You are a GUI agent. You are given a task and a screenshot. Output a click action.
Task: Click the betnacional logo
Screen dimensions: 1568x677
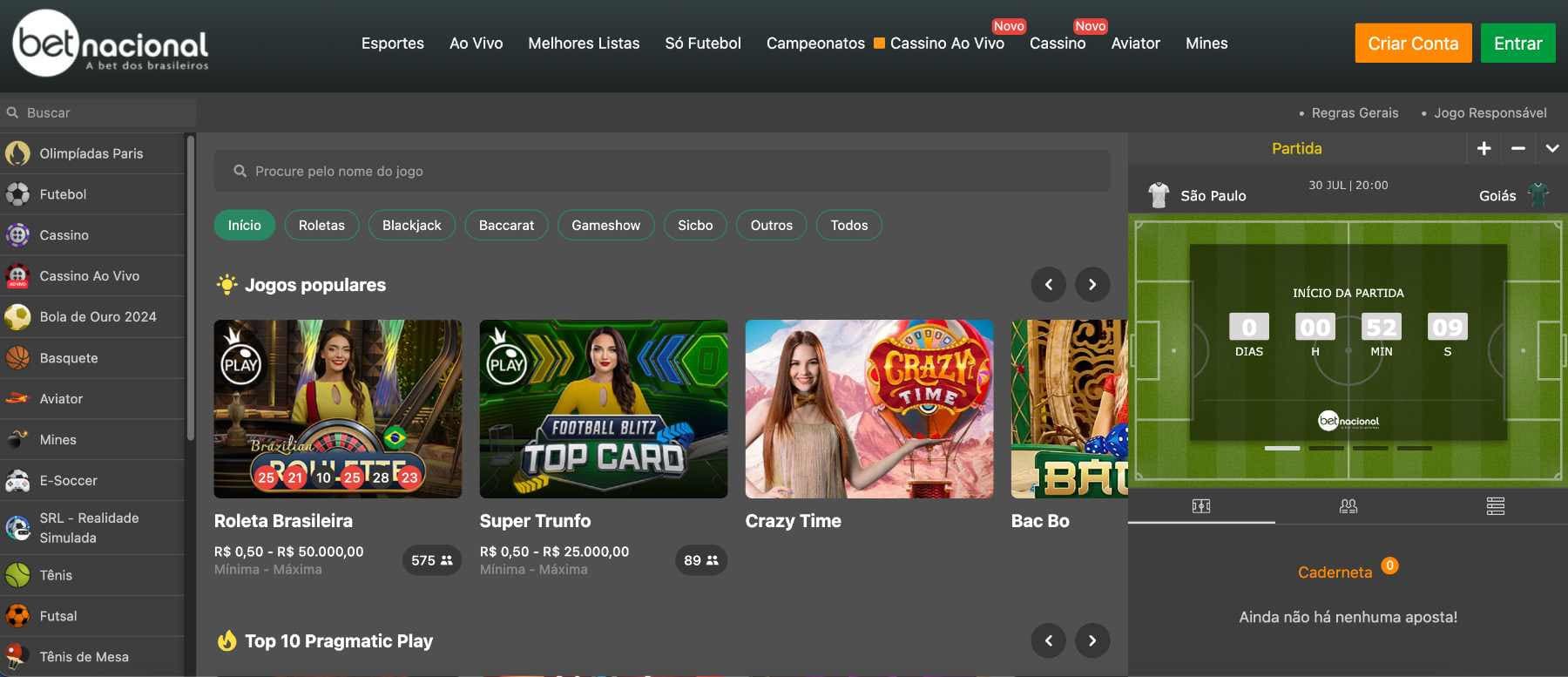pos(111,44)
